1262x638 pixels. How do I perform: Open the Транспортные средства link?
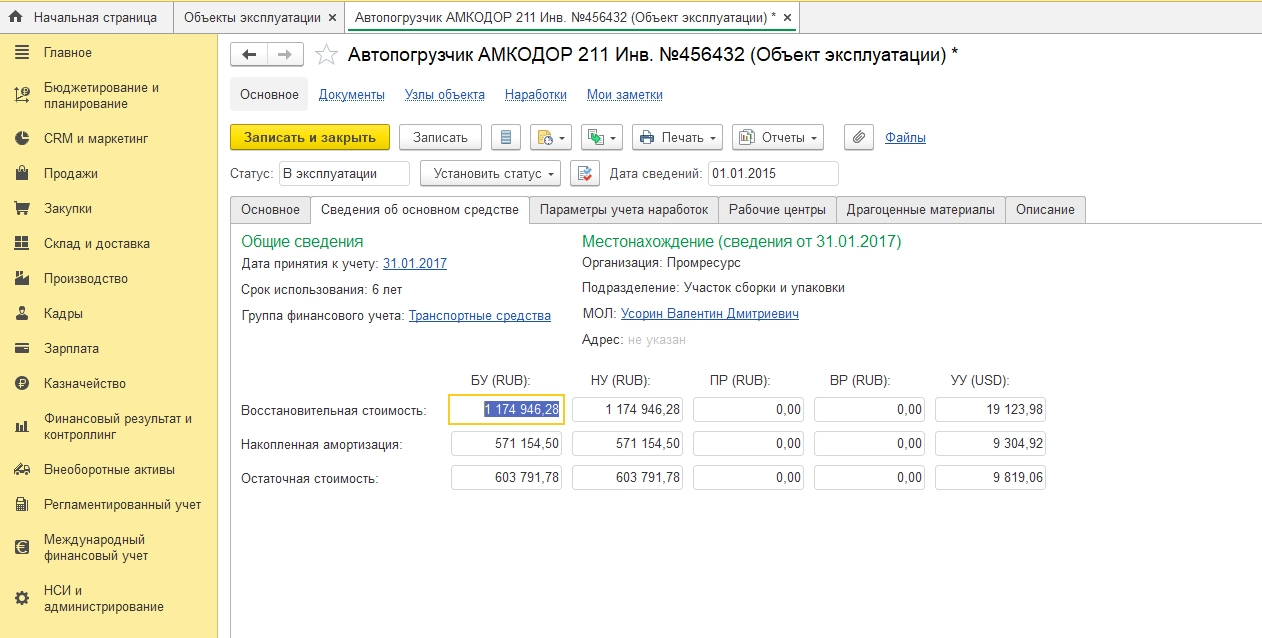click(x=480, y=316)
